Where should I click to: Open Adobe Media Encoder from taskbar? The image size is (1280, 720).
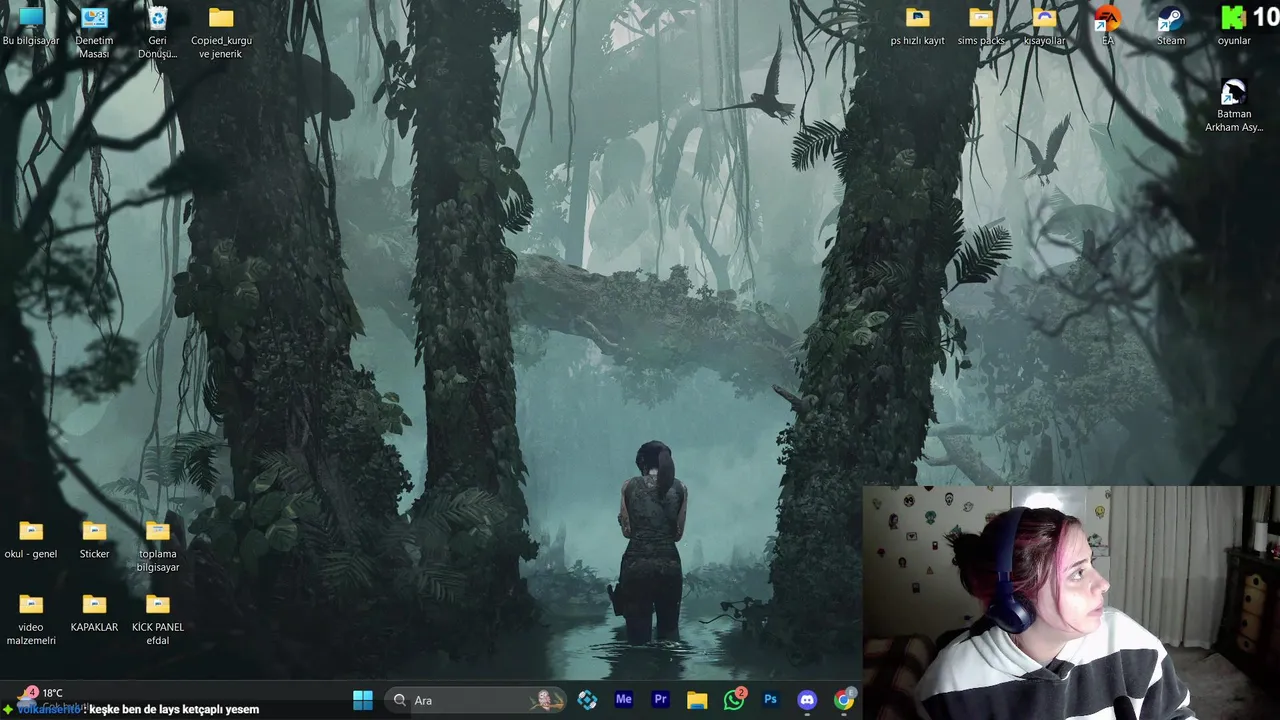624,700
